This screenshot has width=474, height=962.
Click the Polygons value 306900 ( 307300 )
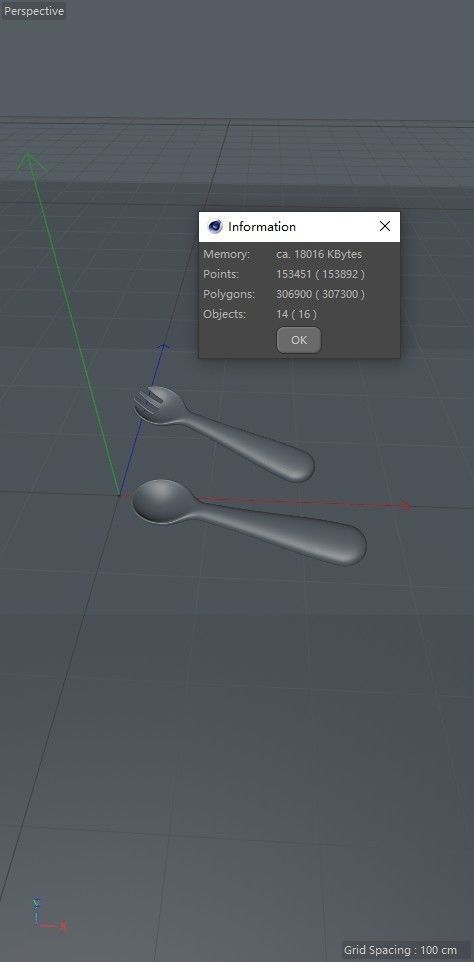(x=320, y=294)
